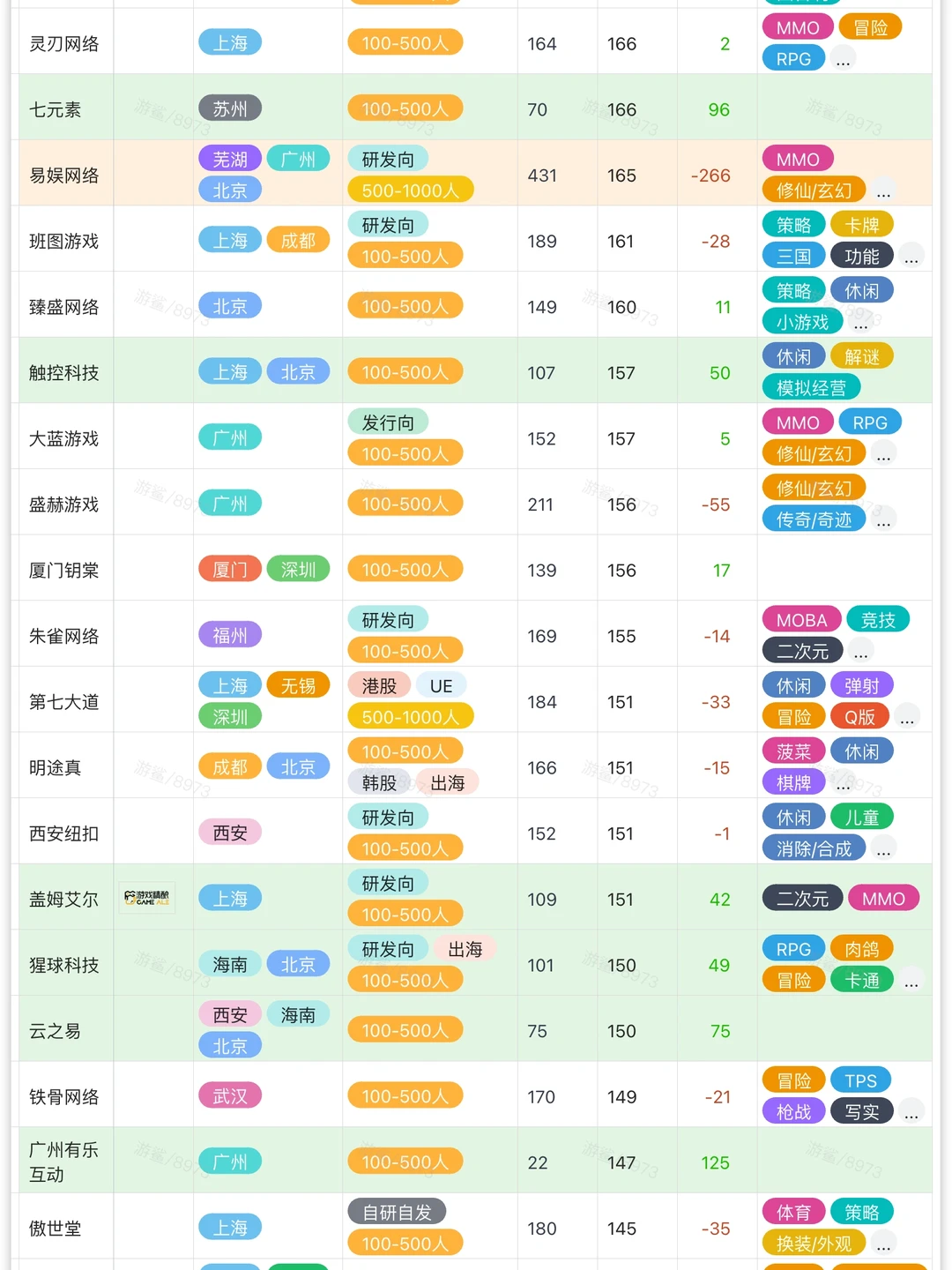Select company name 云之易
Viewport: 952px width, 1270px height.
[55, 1030]
